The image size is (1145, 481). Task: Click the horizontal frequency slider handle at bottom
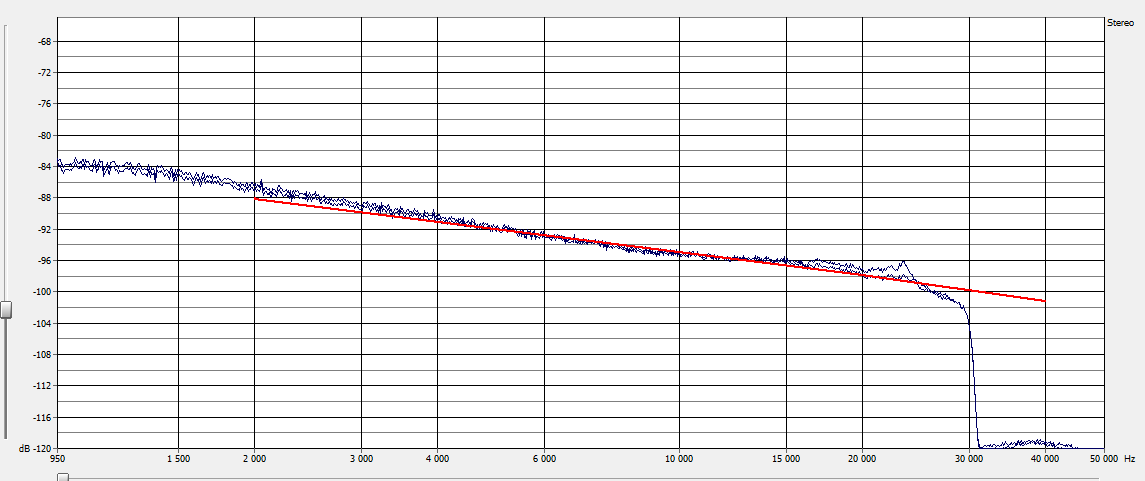click(64, 477)
